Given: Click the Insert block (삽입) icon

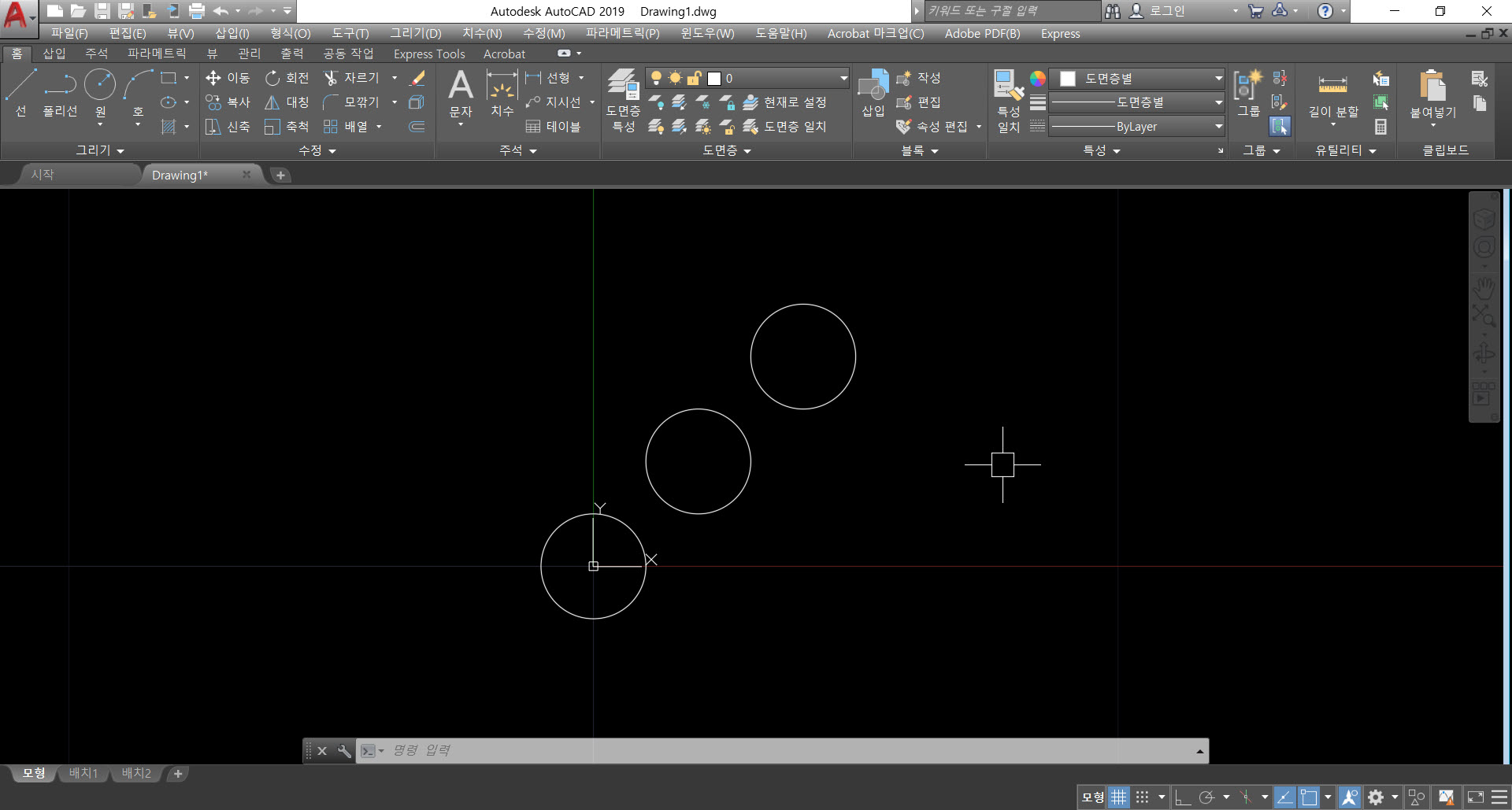Looking at the screenshot, I should tap(873, 94).
